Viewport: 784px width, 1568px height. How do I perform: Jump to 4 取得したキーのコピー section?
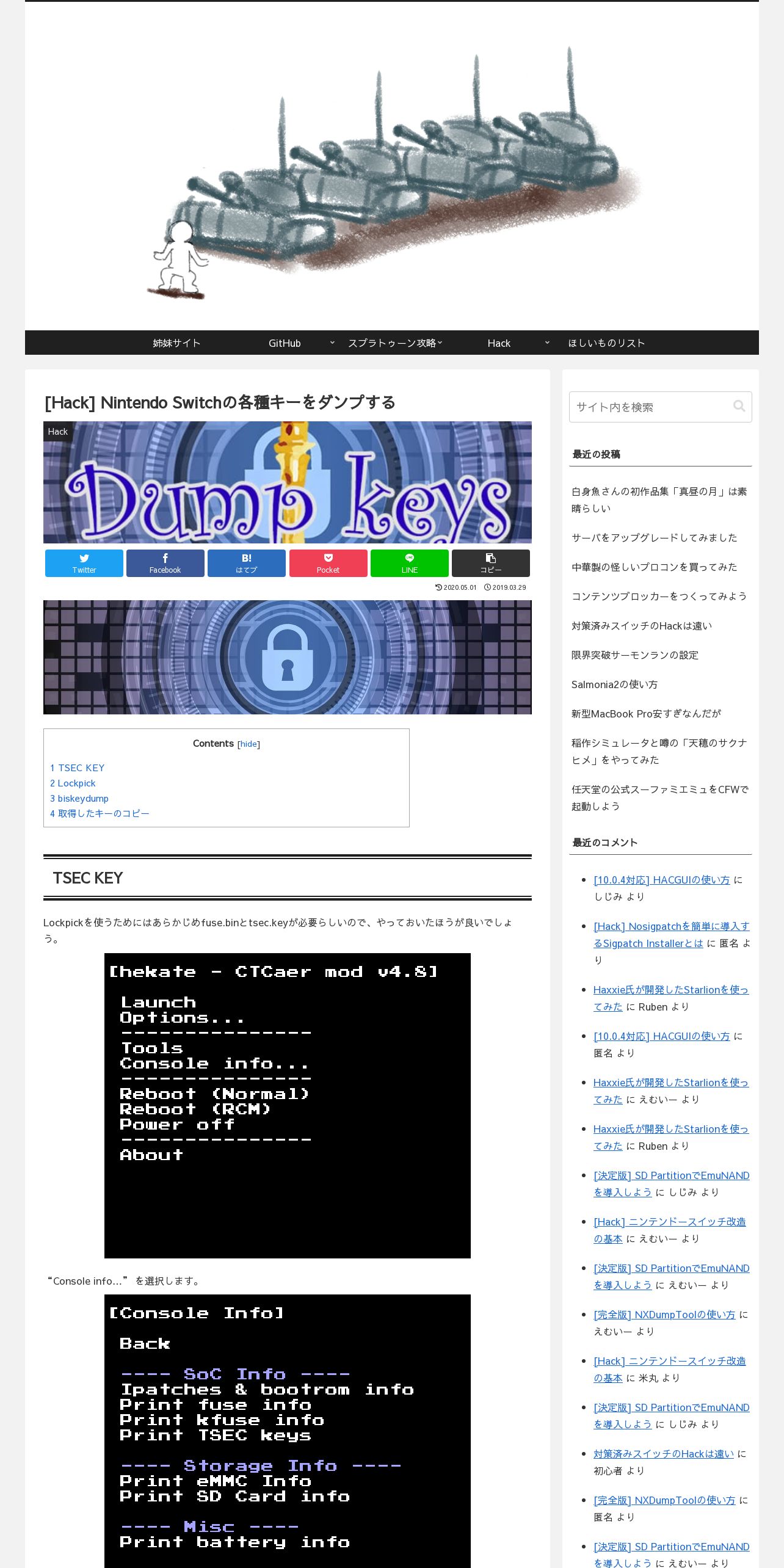coord(100,813)
